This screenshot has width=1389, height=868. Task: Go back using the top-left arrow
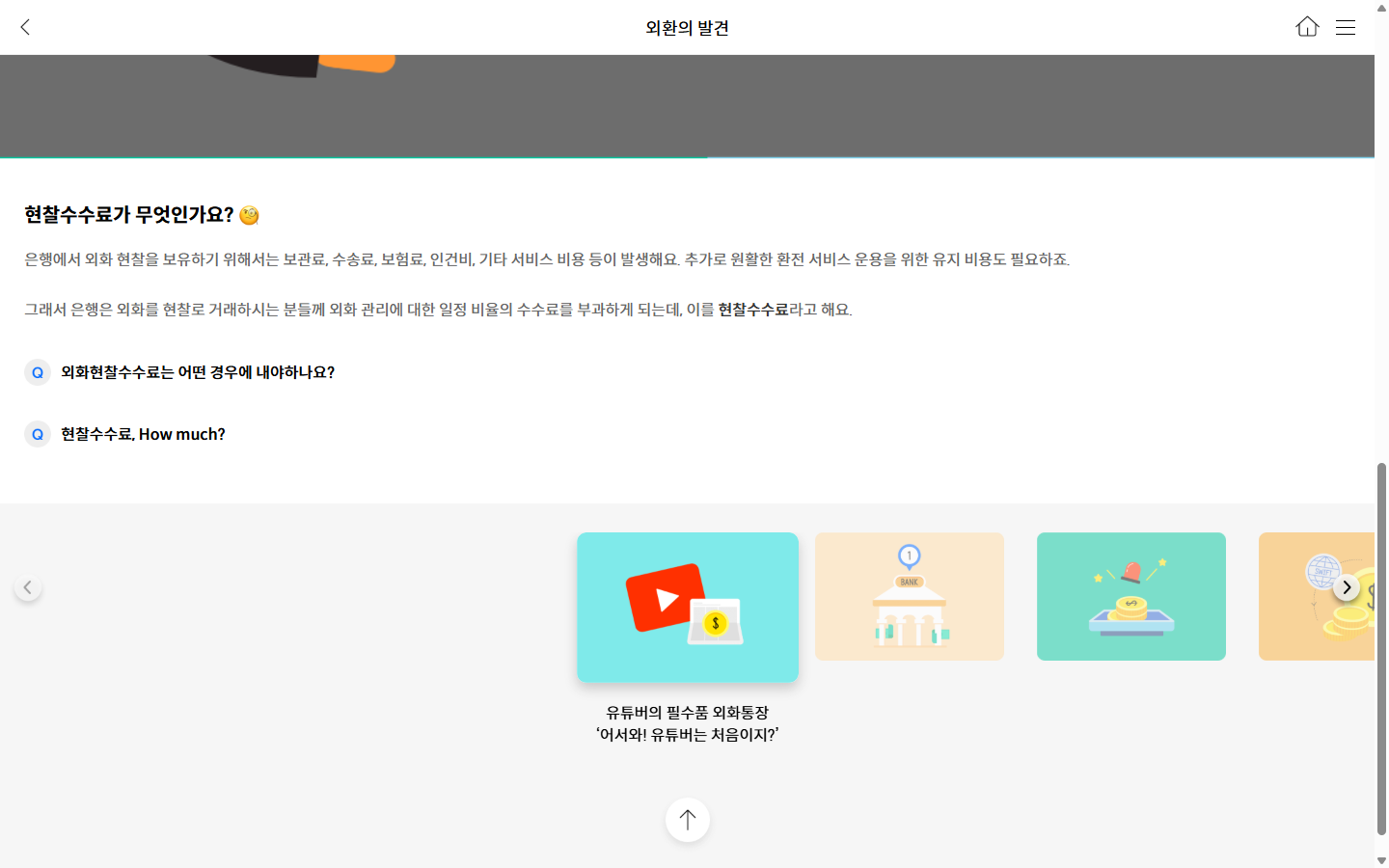click(x=25, y=27)
